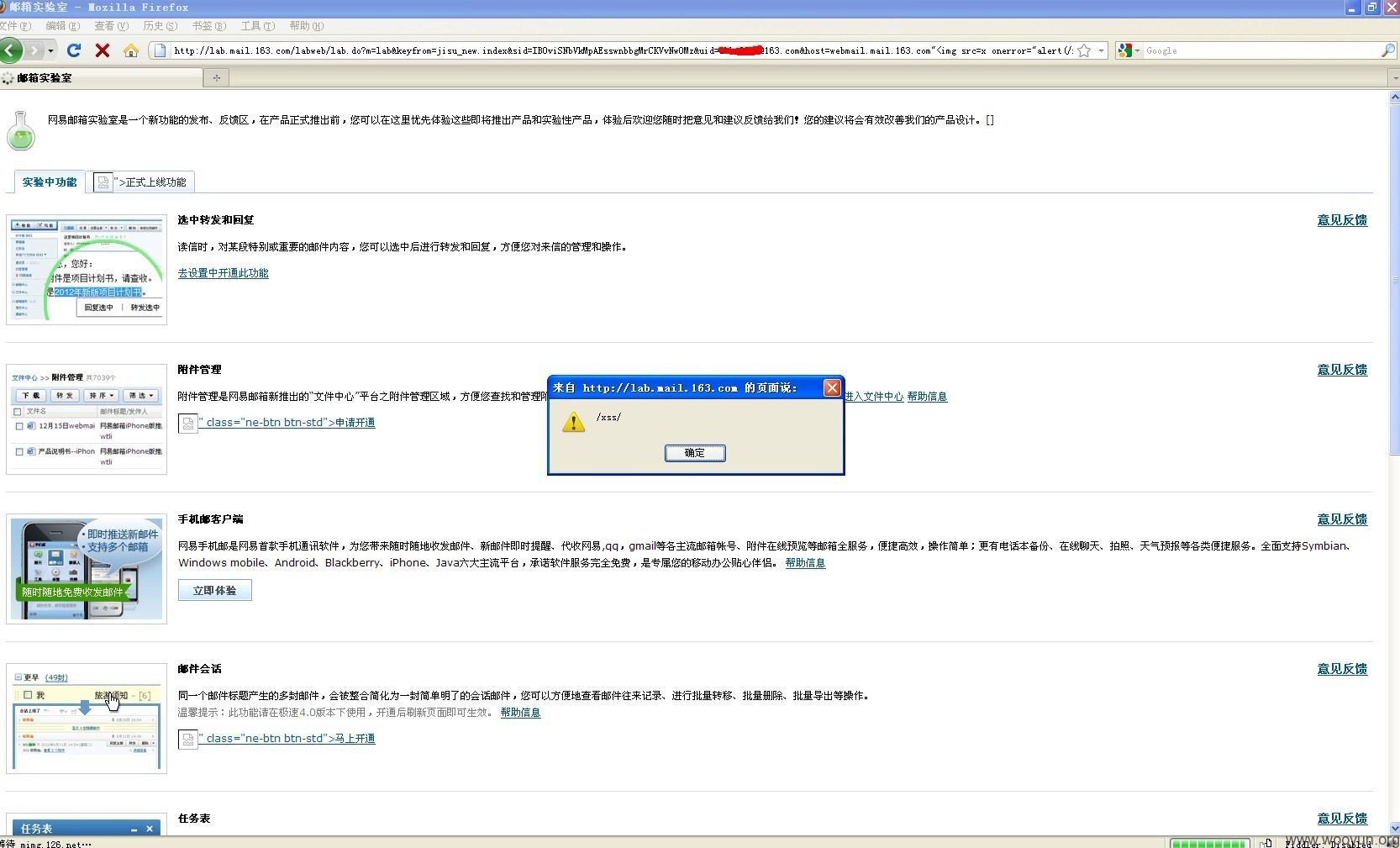The width and height of the screenshot is (1400, 848).
Task: Click 意见反馈 for 手机邮客户端
Action: click(1342, 519)
